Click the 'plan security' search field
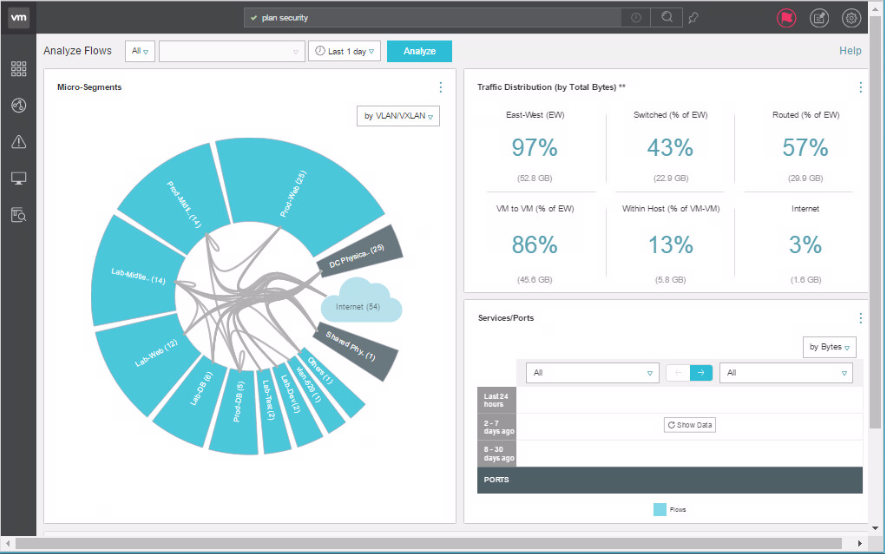This screenshot has height=554, width=885. [430, 18]
